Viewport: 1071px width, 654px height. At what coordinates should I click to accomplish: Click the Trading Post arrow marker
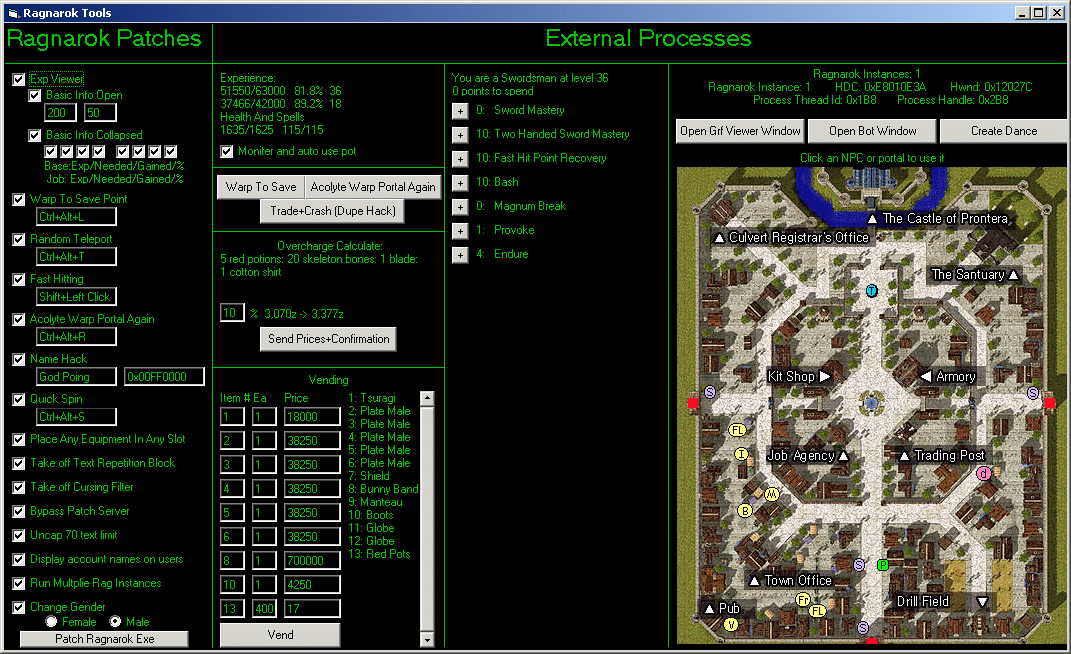pyautogui.click(x=904, y=456)
